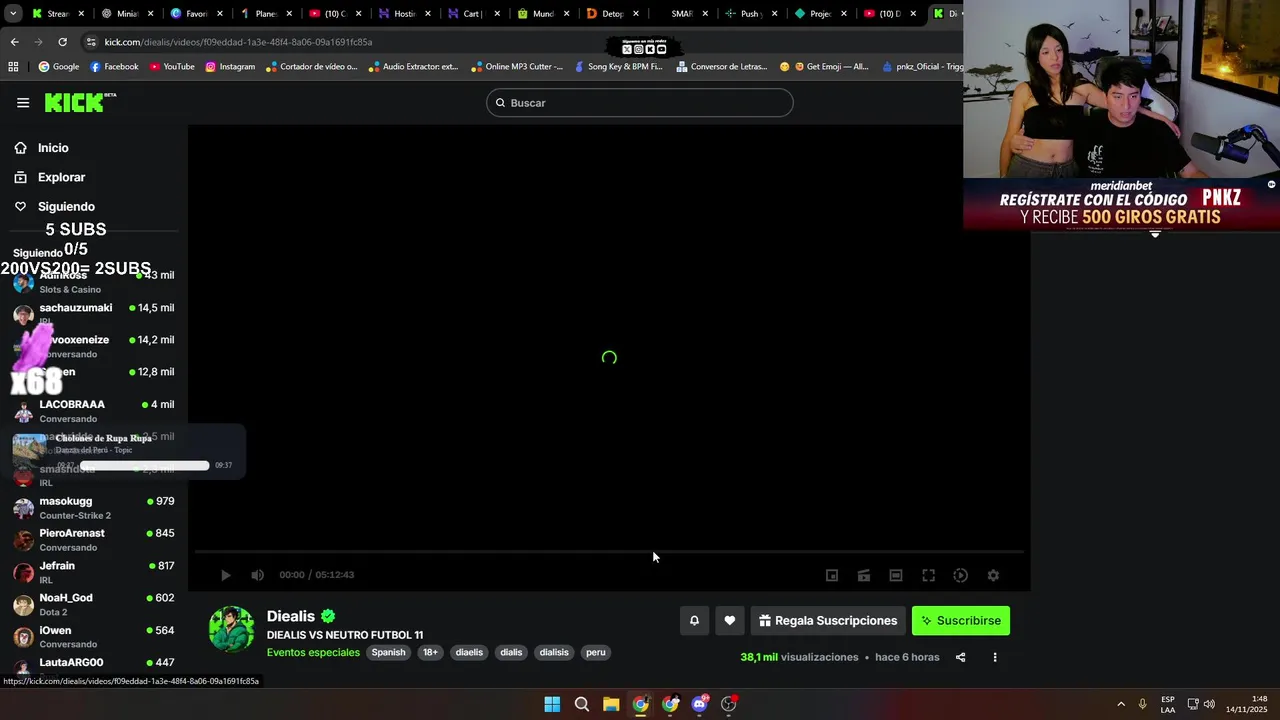Image resolution: width=1280 pixels, height=720 pixels.
Task: Enter fullscreen mode
Action: (929, 575)
